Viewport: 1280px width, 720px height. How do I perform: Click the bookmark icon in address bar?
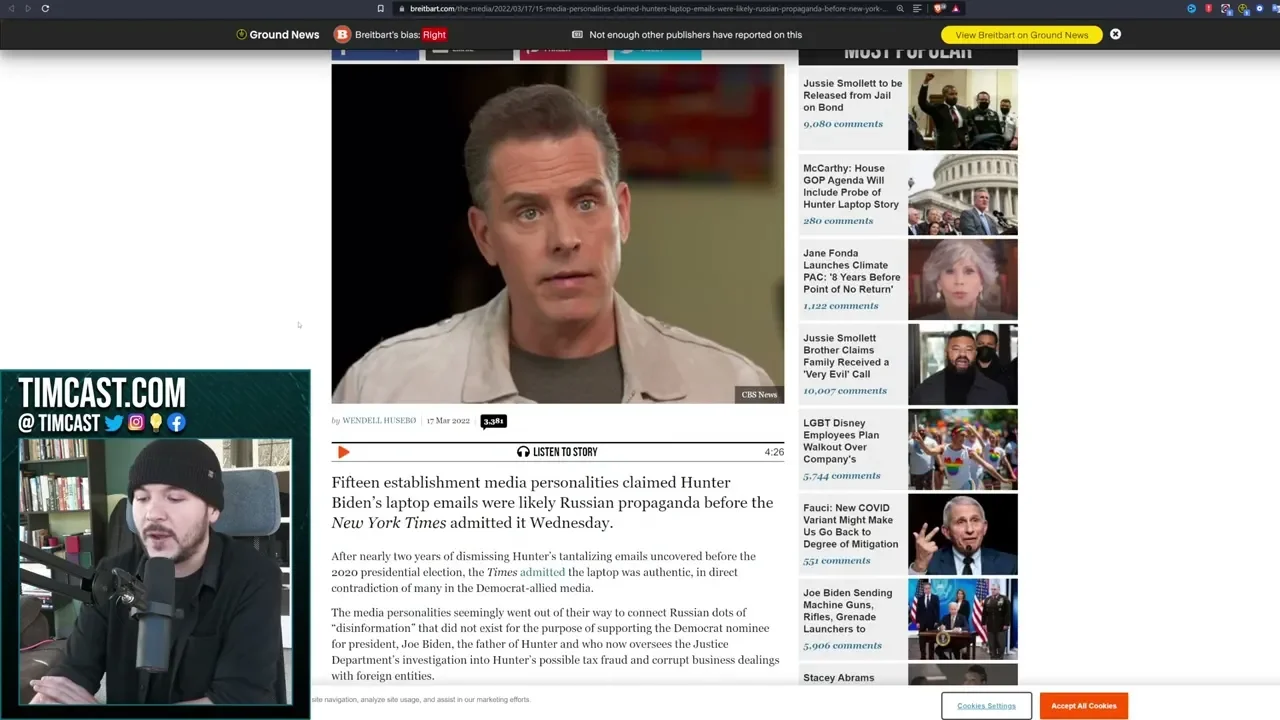coord(380,9)
